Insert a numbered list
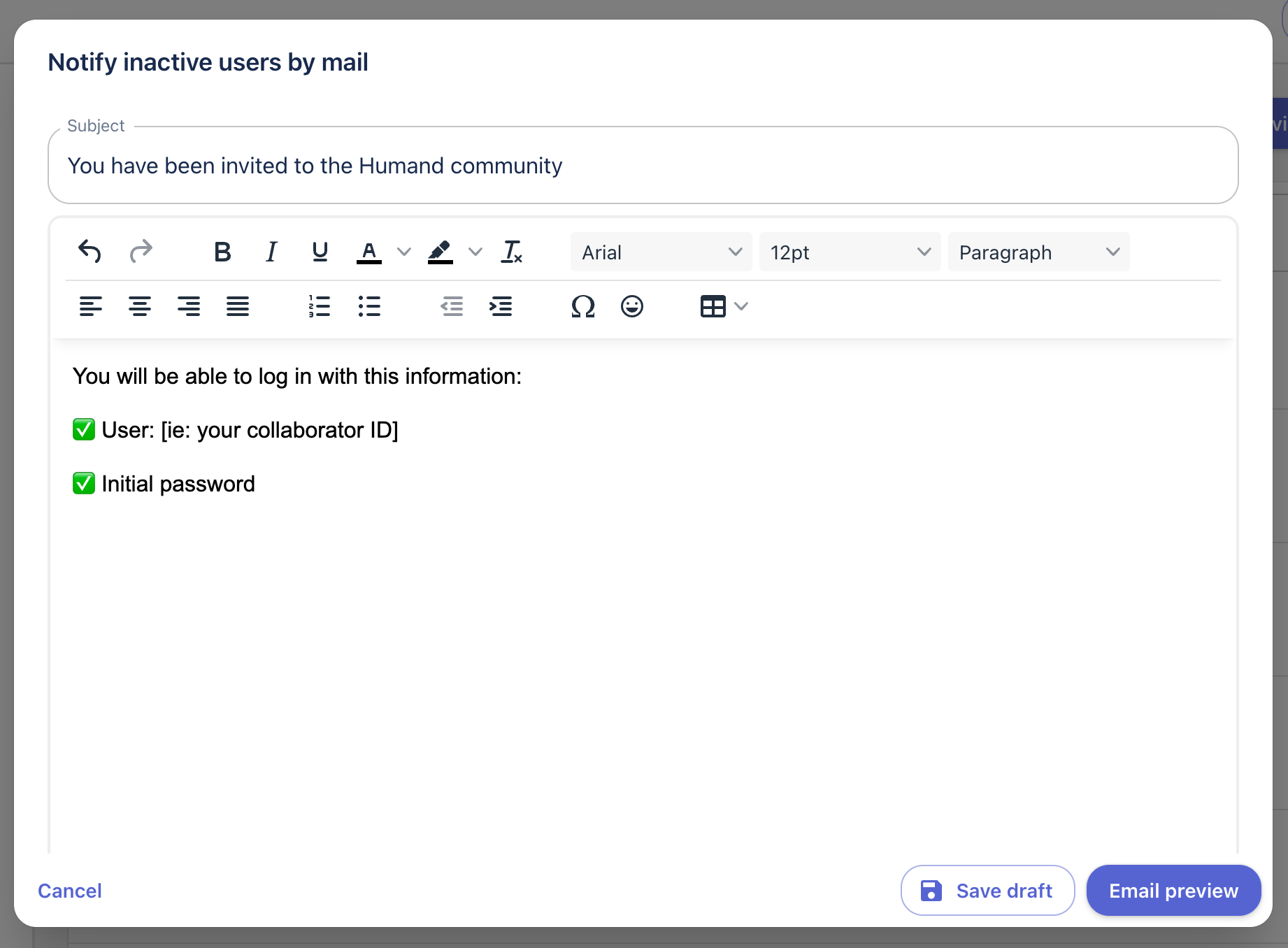1288x948 pixels. [x=320, y=306]
